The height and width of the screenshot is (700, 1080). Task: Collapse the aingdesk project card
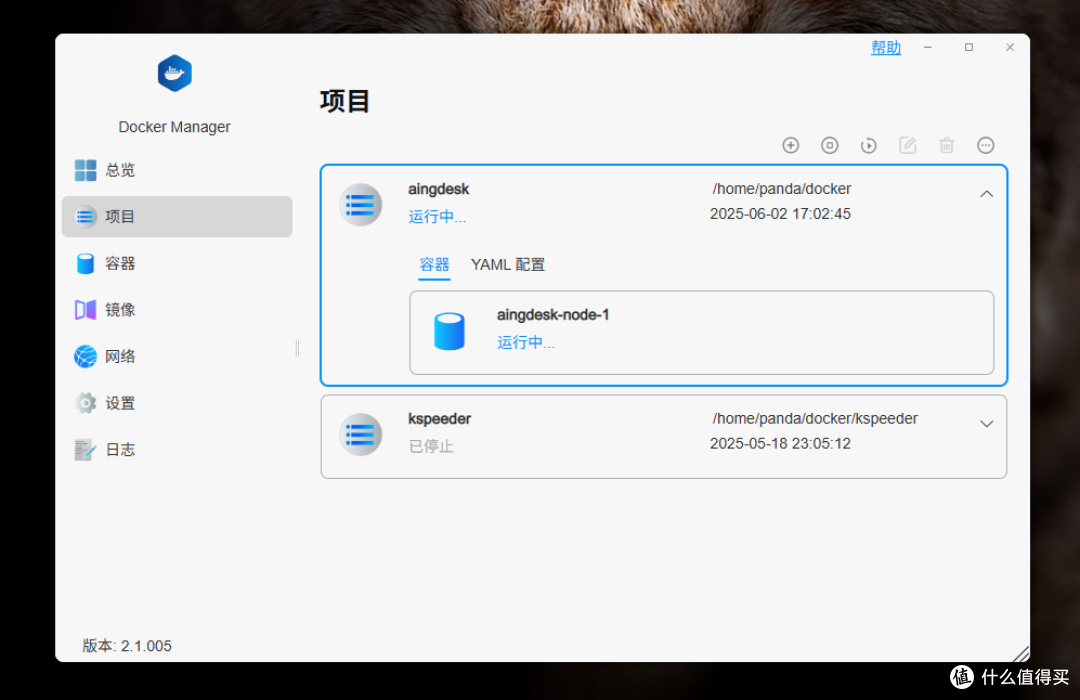coord(986,194)
